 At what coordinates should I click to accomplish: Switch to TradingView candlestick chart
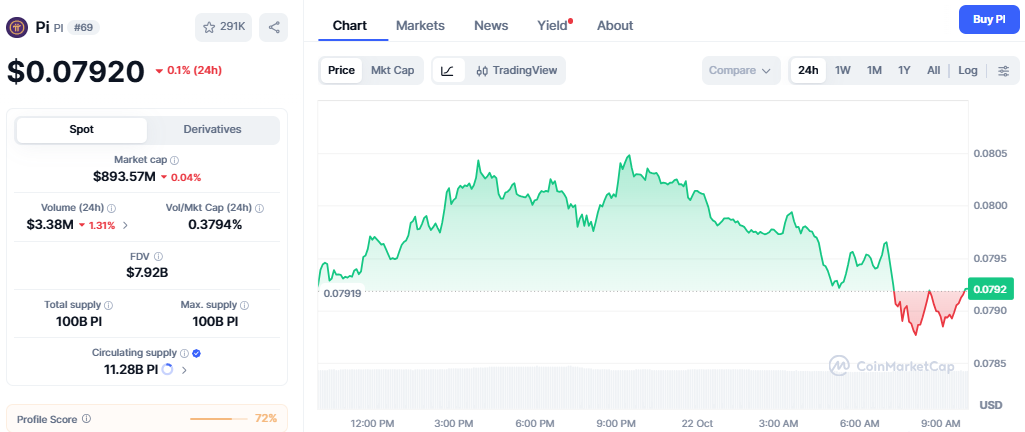(x=516, y=71)
